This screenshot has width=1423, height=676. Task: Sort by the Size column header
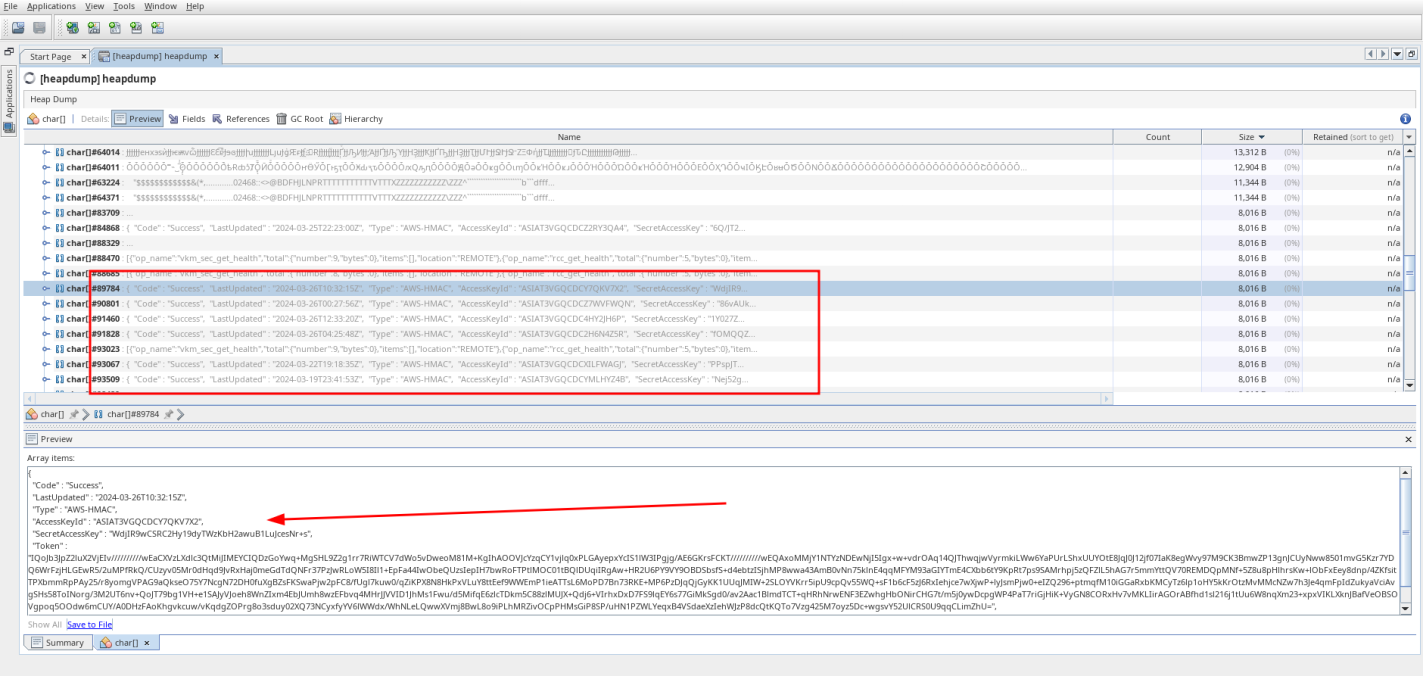click(1251, 137)
